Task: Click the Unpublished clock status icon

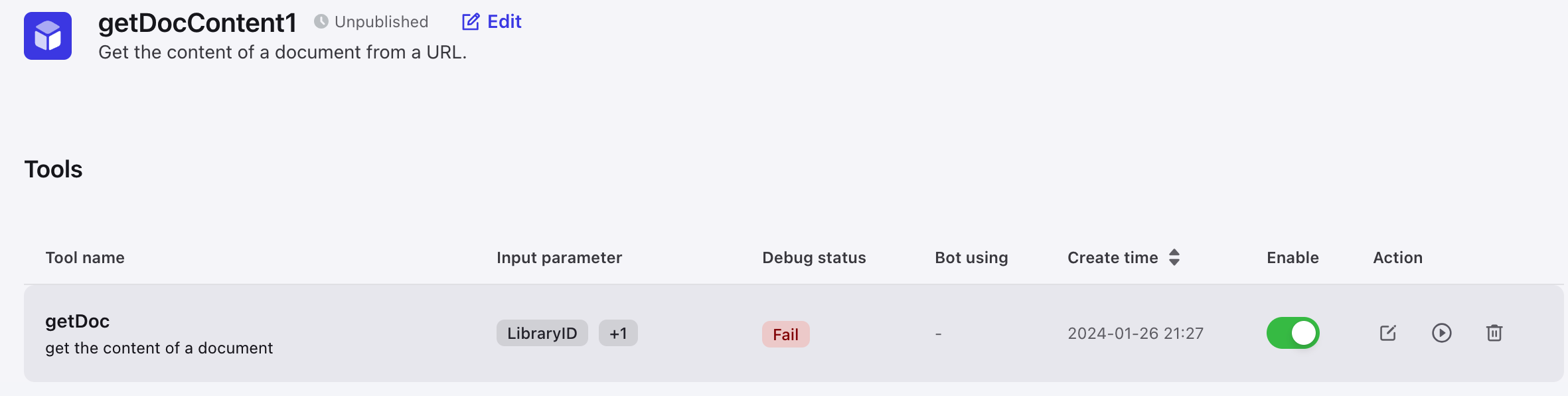Action: click(x=321, y=22)
